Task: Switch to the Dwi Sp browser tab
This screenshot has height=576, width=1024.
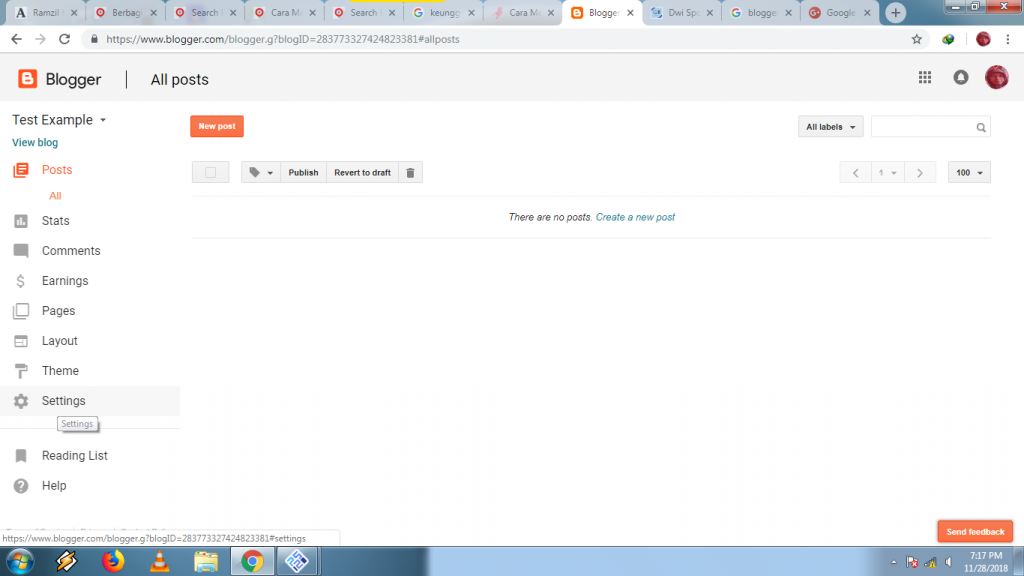Action: coord(682,12)
